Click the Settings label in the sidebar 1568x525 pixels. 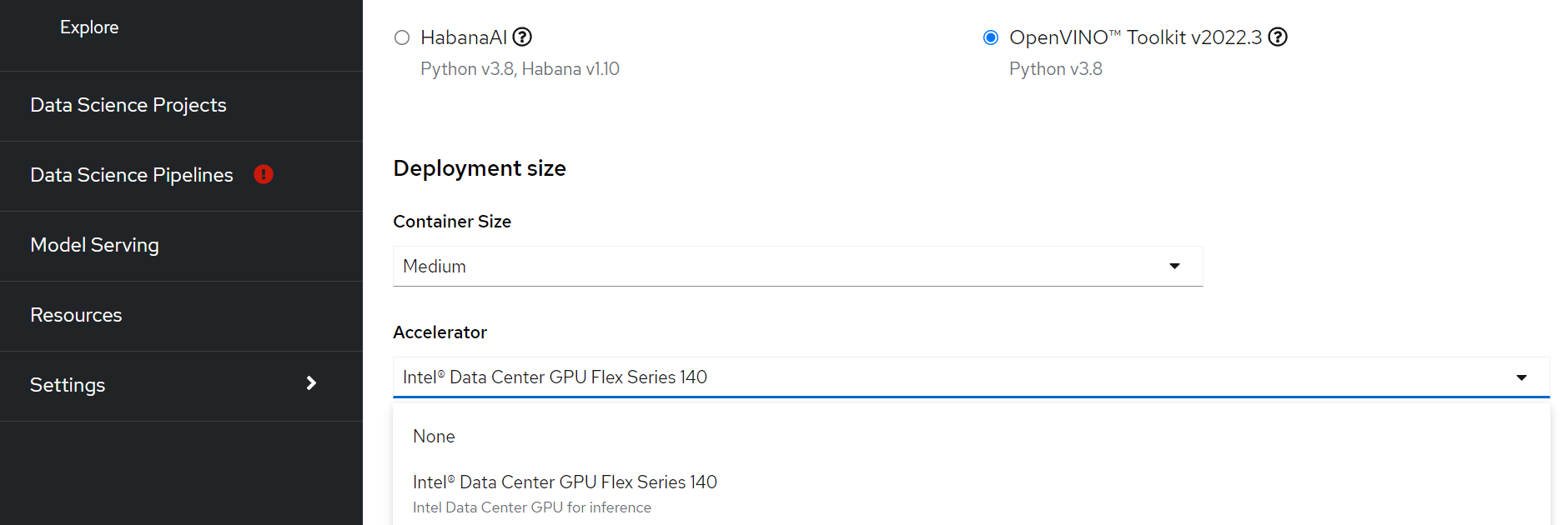68,385
